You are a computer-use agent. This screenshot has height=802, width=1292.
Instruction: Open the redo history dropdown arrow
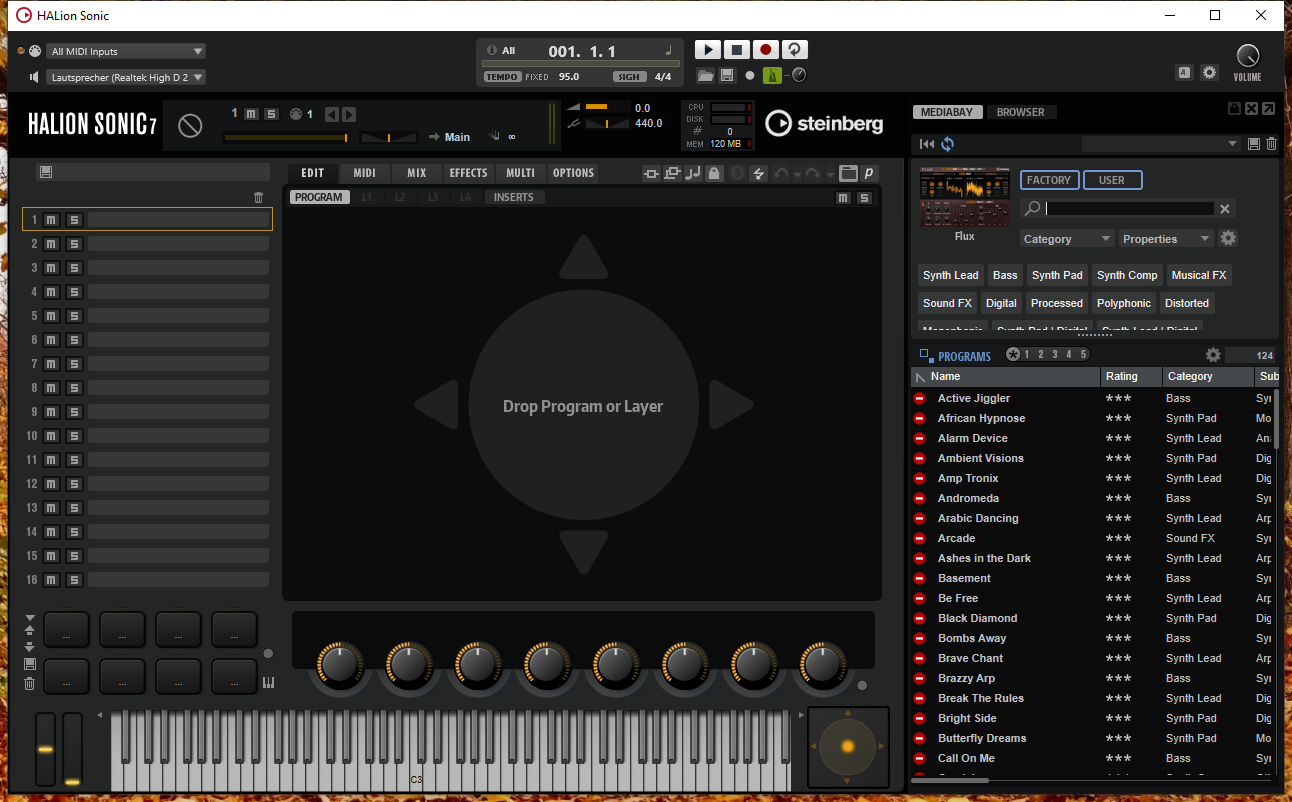tap(831, 175)
